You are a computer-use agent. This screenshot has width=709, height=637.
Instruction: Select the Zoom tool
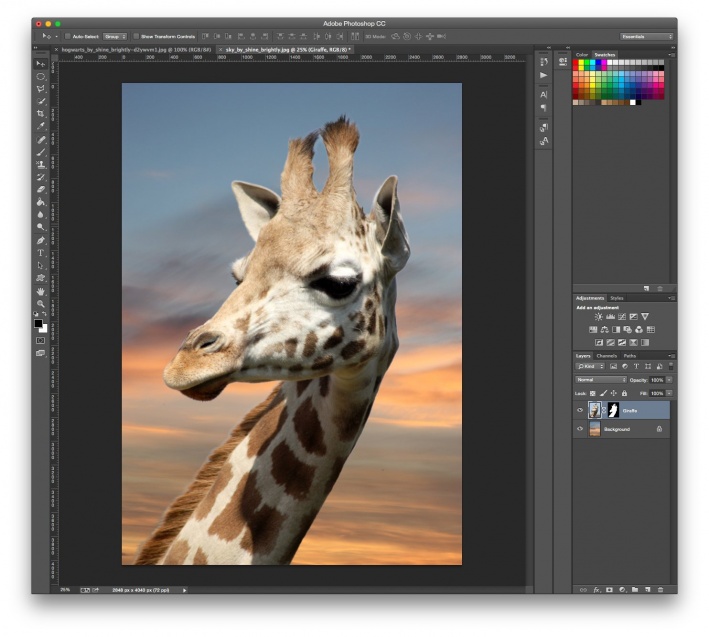41,303
